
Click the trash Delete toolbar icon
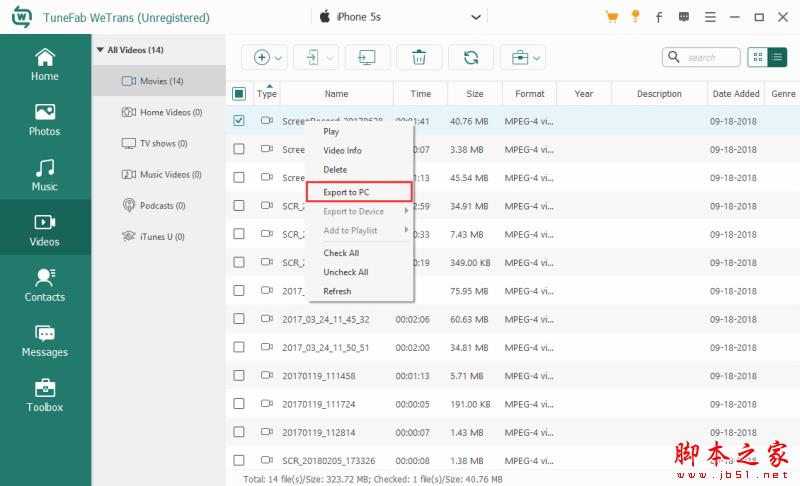tap(419, 57)
